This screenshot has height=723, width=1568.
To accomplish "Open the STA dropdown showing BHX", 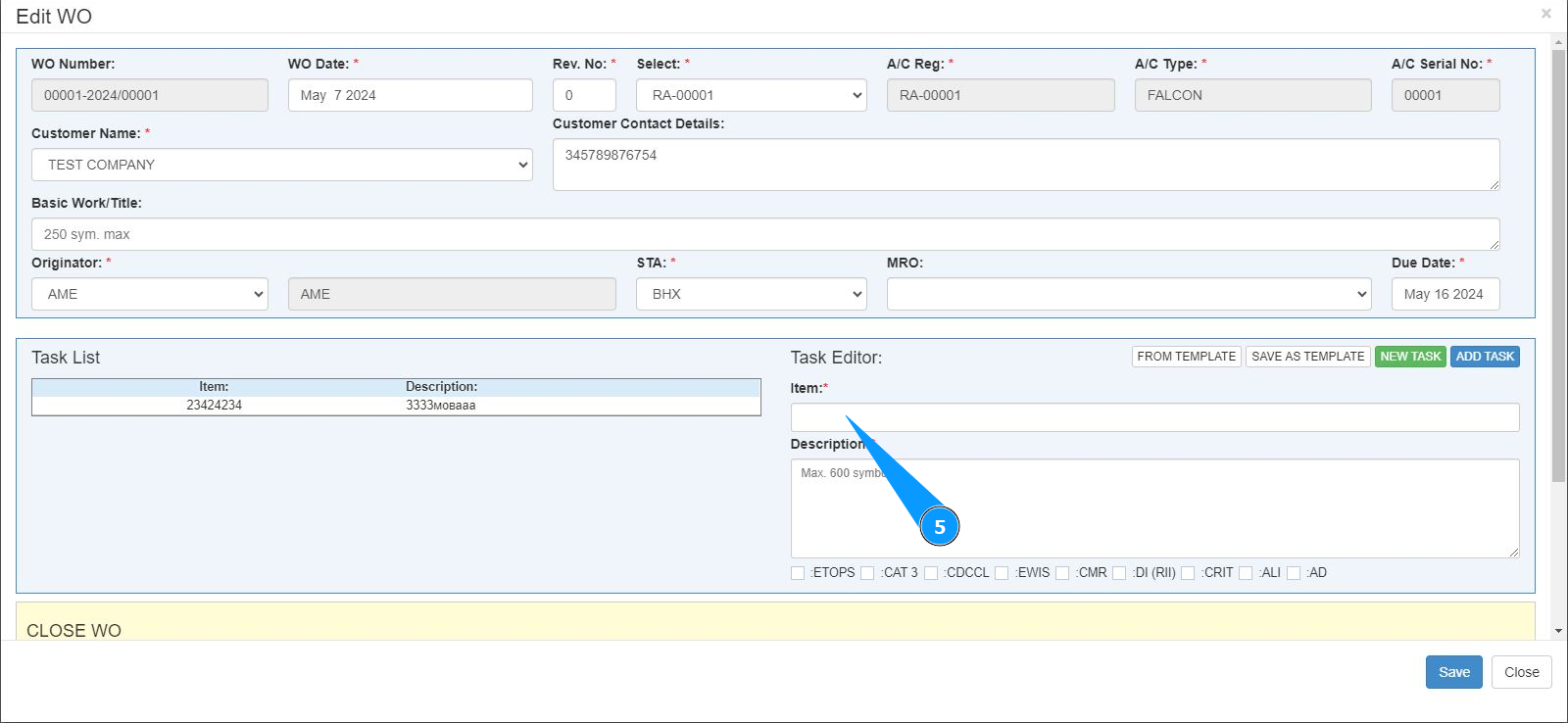I will tap(751, 294).
